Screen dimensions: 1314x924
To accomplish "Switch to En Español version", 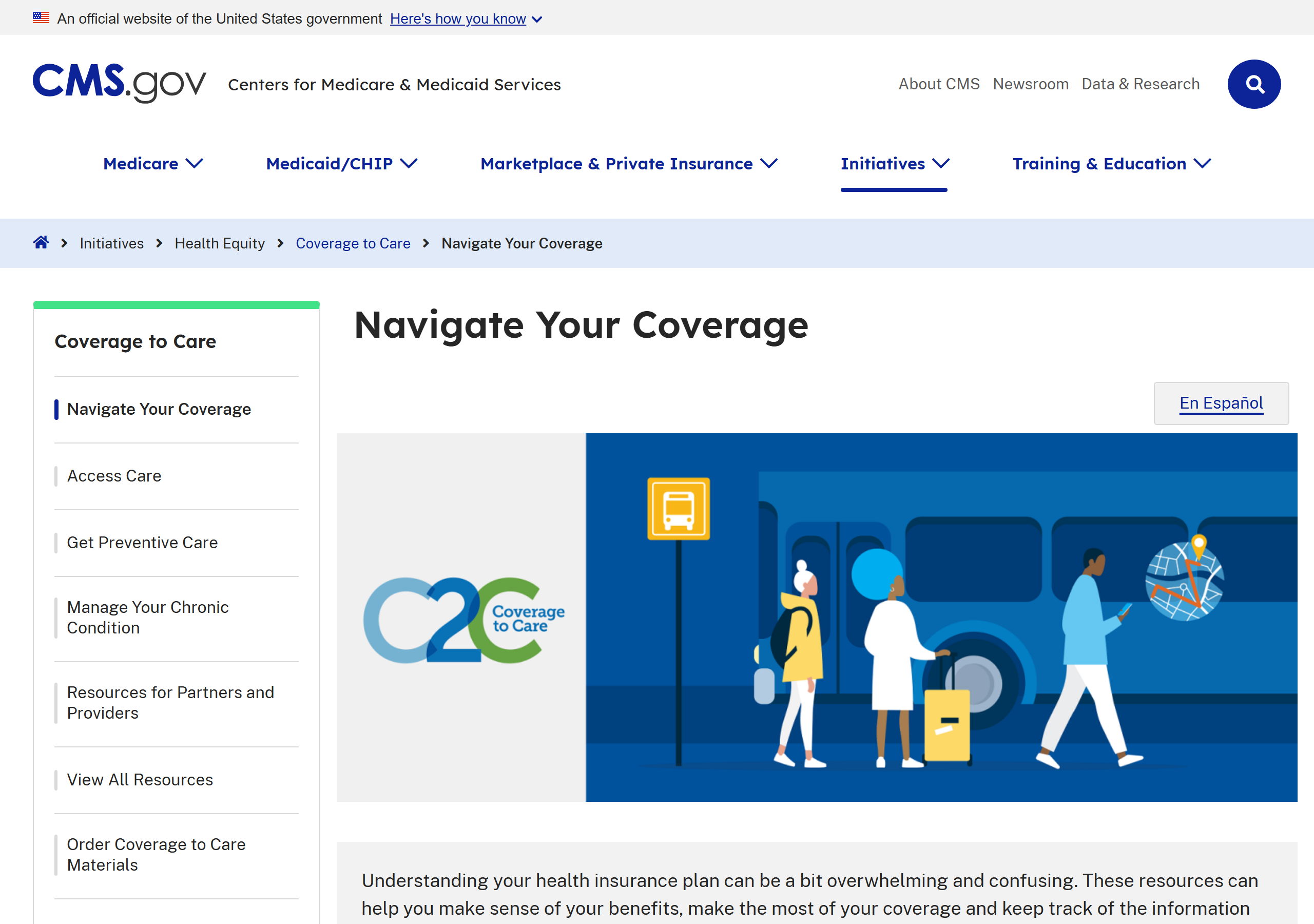I will 1221,403.
